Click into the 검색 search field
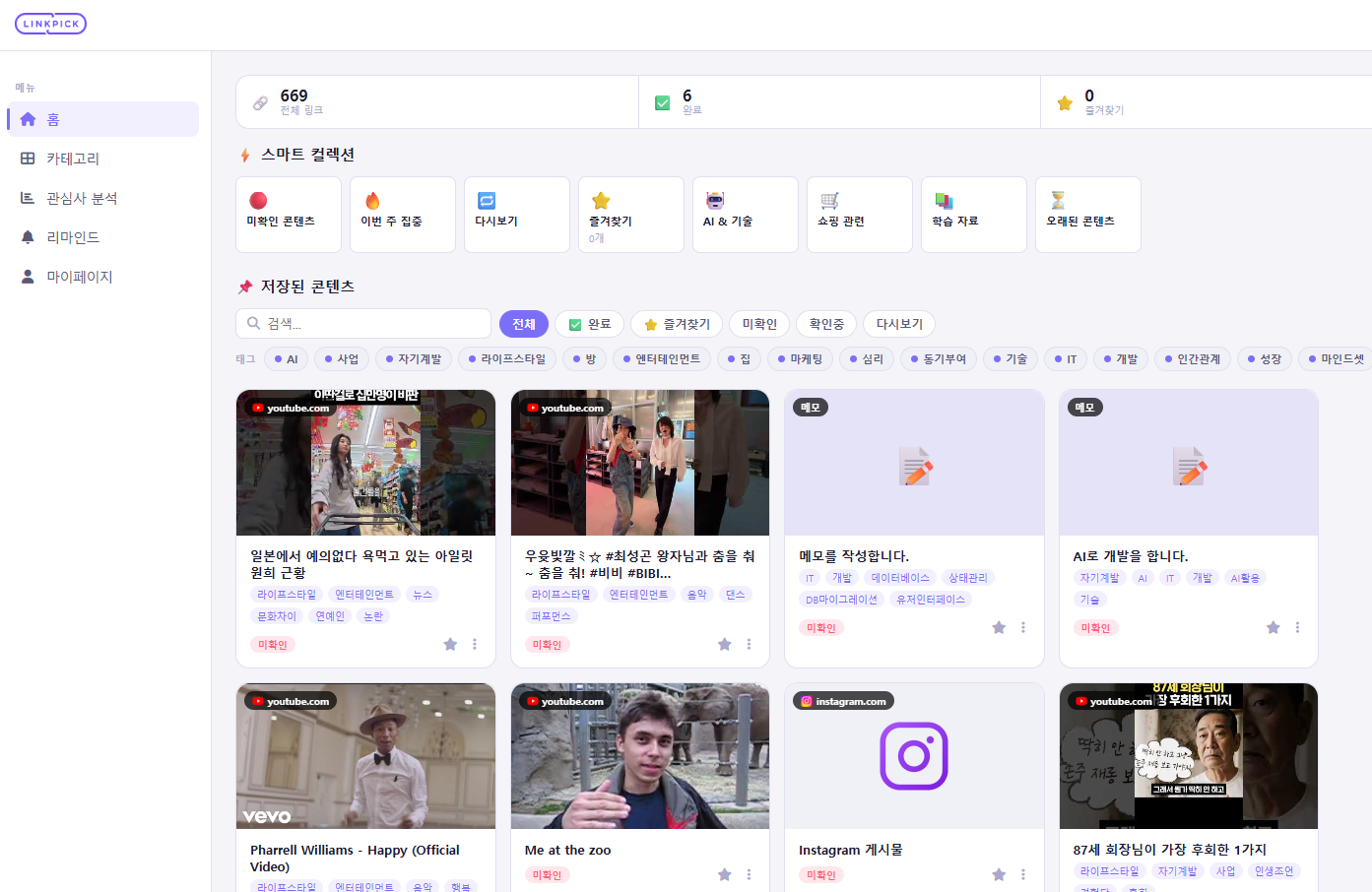1372x892 pixels. pyautogui.click(x=363, y=323)
